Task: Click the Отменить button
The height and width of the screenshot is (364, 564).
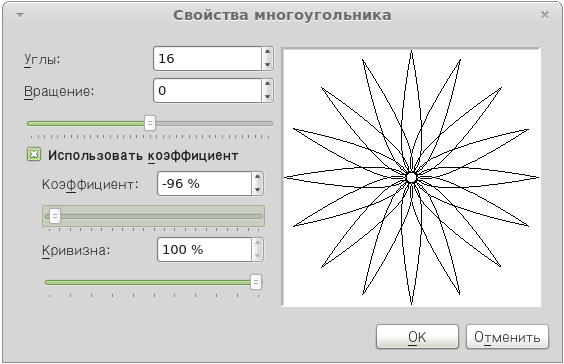Action: pyautogui.click(x=507, y=337)
